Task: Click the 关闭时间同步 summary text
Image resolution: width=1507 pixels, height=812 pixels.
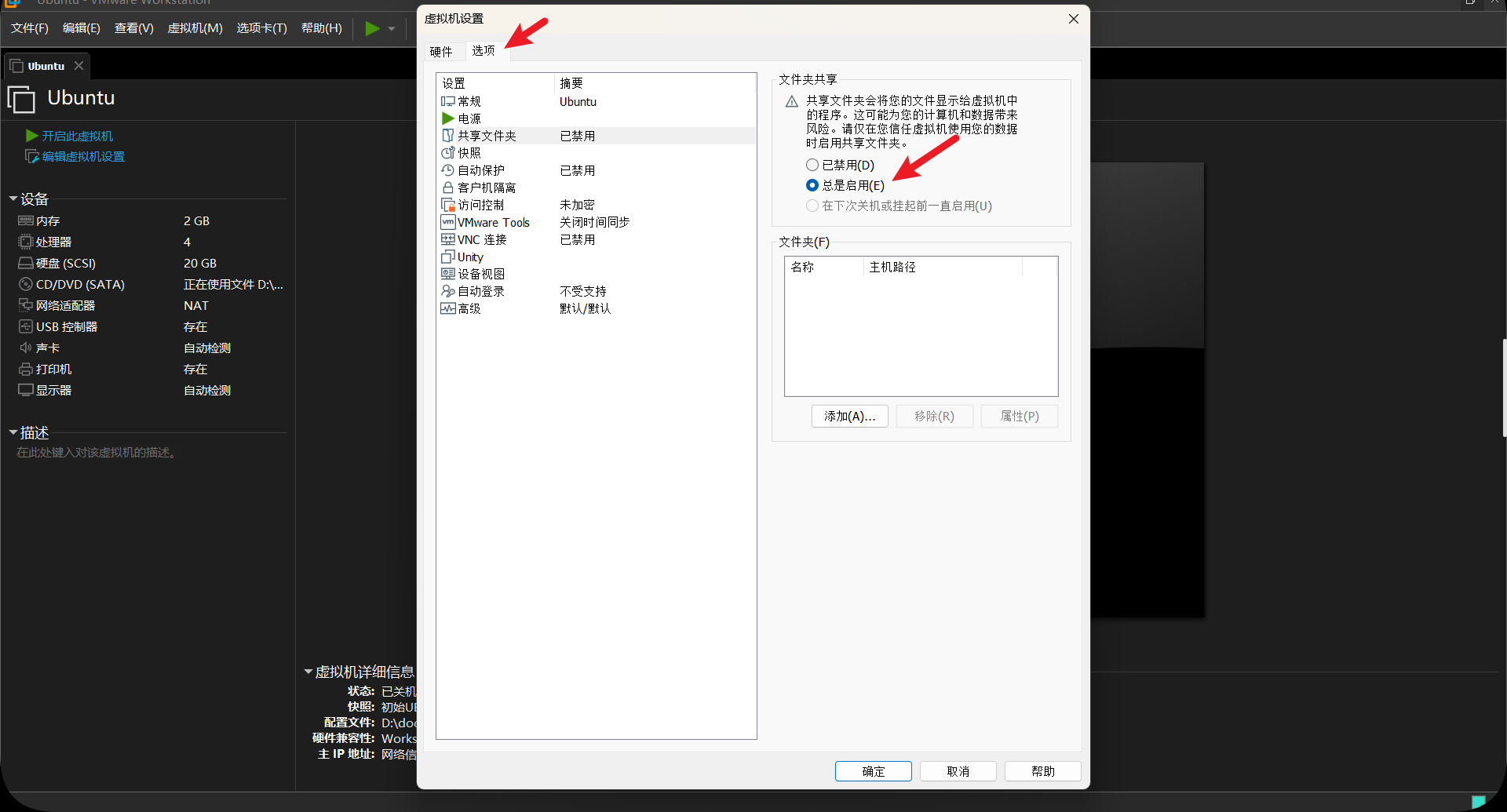Action: (x=595, y=222)
